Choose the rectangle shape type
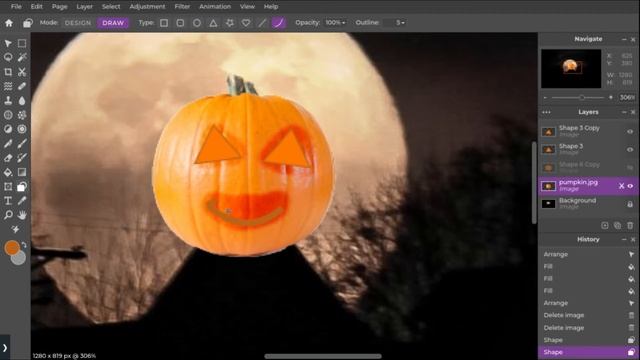Screen dimensions: 640x360 click(164, 23)
